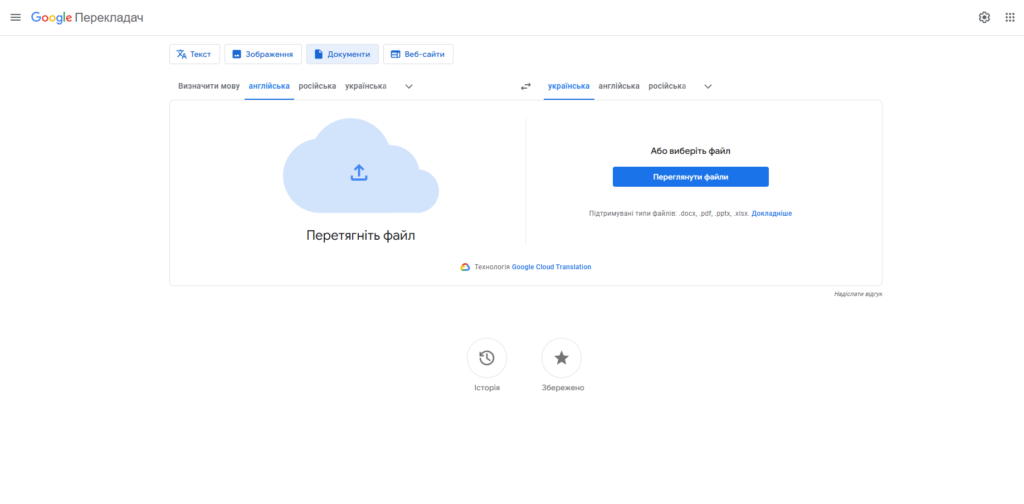The height and width of the screenshot is (504, 1024).
Task: Expand the source languages list
Action: coord(409,86)
